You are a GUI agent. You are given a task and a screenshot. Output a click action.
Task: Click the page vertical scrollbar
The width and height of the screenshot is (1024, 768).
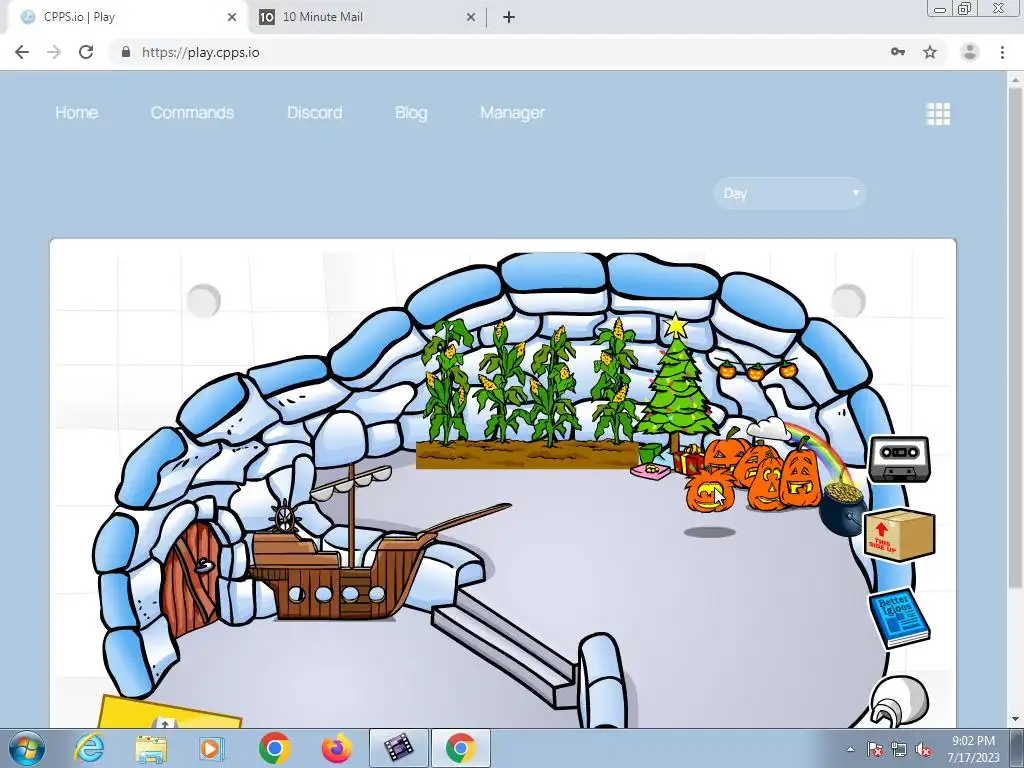(x=1016, y=340)
